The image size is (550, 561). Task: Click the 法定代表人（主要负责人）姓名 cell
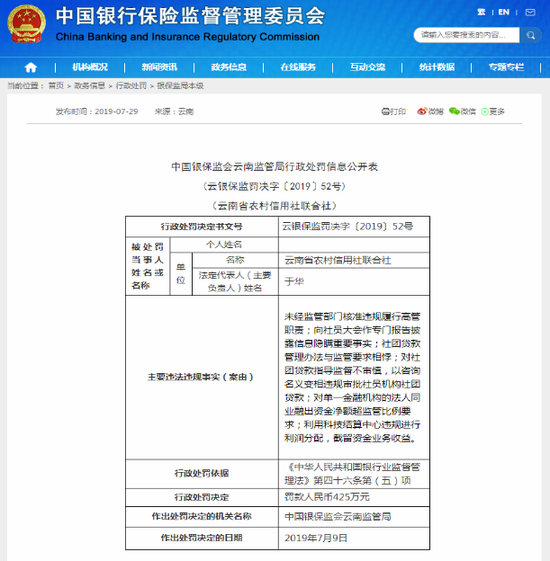[x=235, y=282]
